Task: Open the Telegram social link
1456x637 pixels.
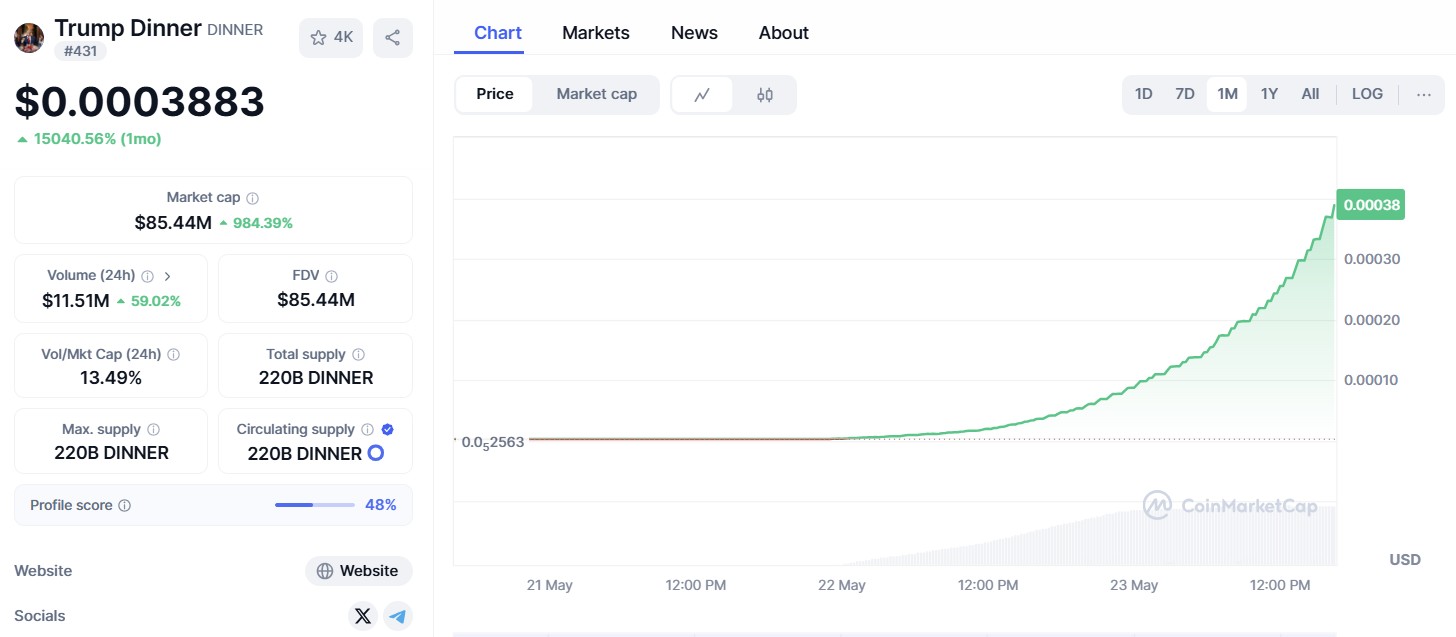Action: (x=398, y=616)
